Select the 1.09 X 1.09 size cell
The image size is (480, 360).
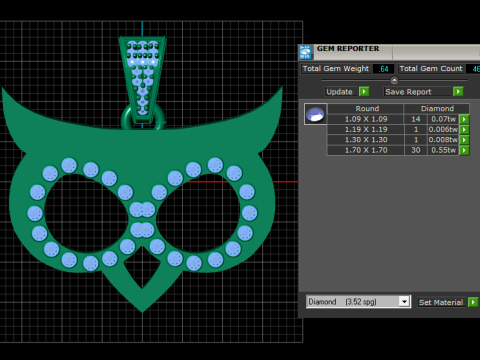pyautogui.click(x=366, y=119)
